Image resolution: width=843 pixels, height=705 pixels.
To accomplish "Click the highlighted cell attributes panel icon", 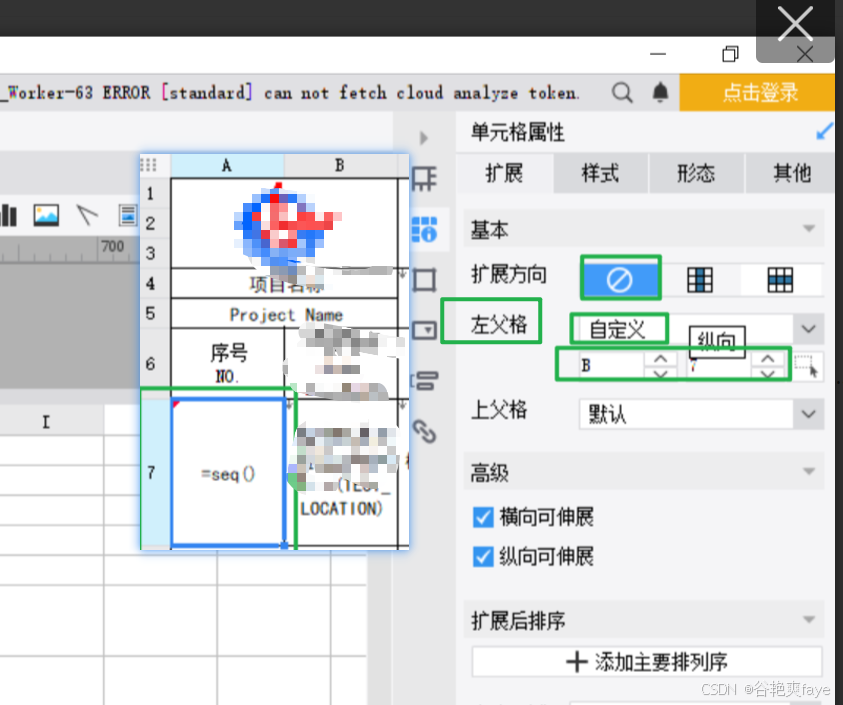I will (424, 229).
